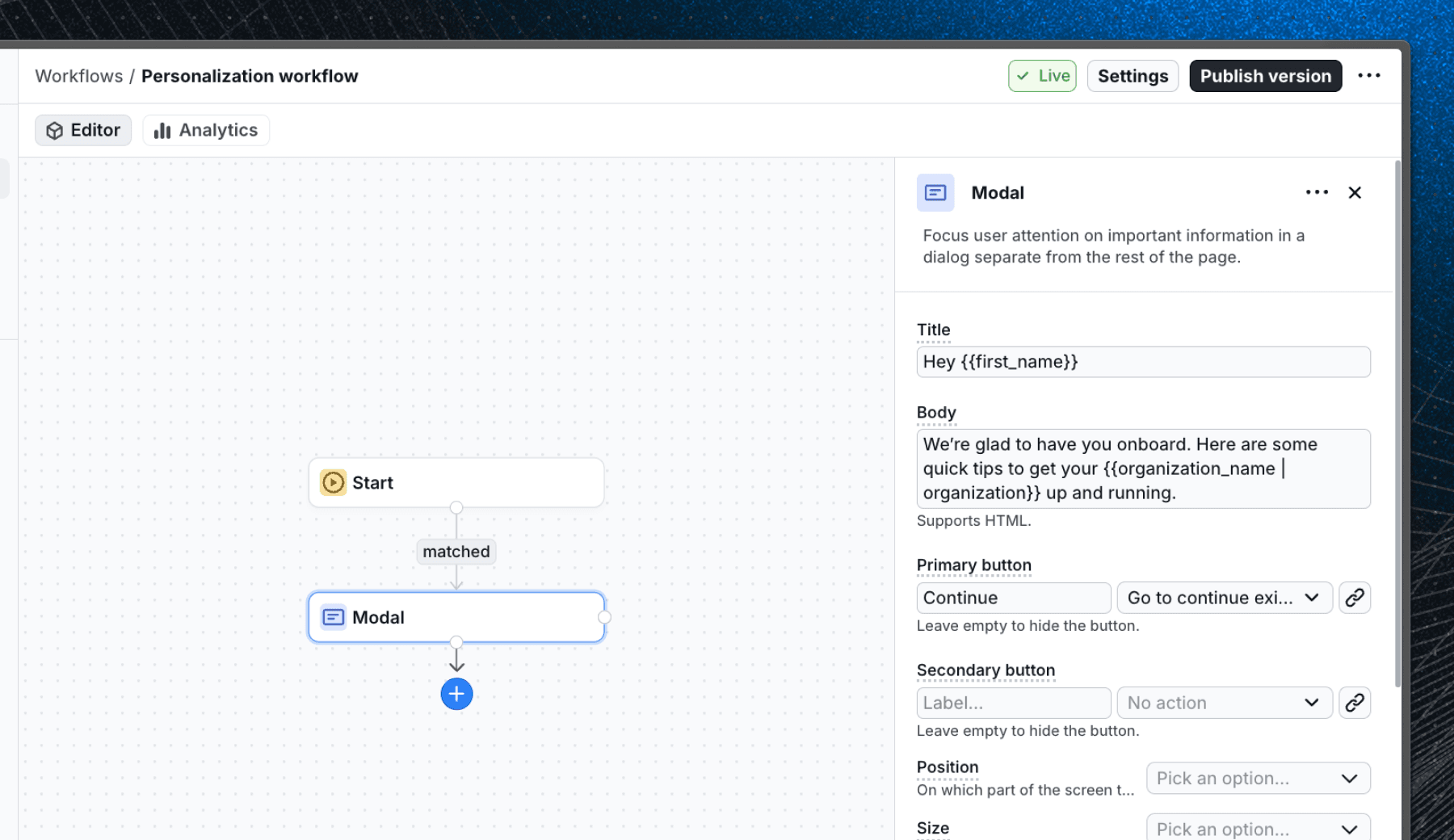
Task: Click the link icon beside the Primary button action
Action: click(x=1355, y=598)
